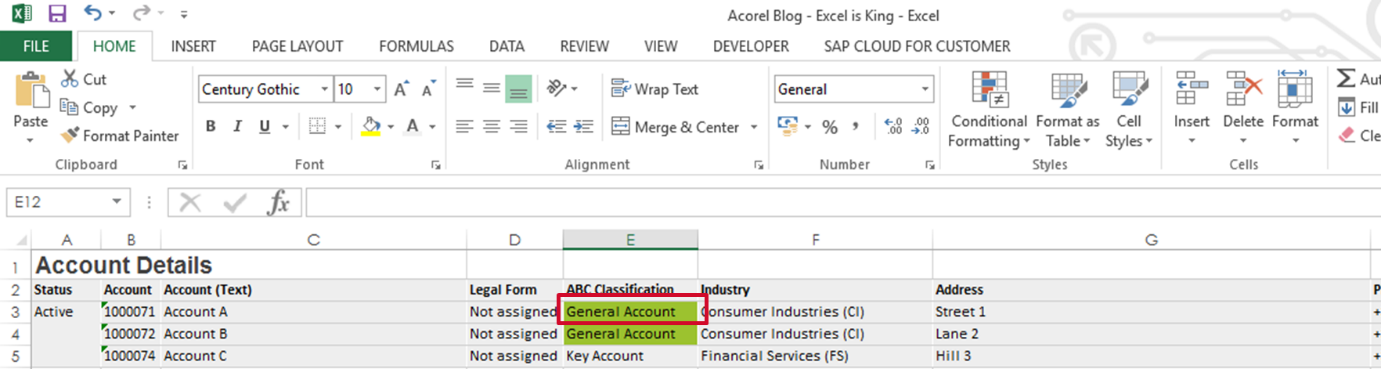Select the Account A cell
The image size is (1381, 369).
(314, 312)
